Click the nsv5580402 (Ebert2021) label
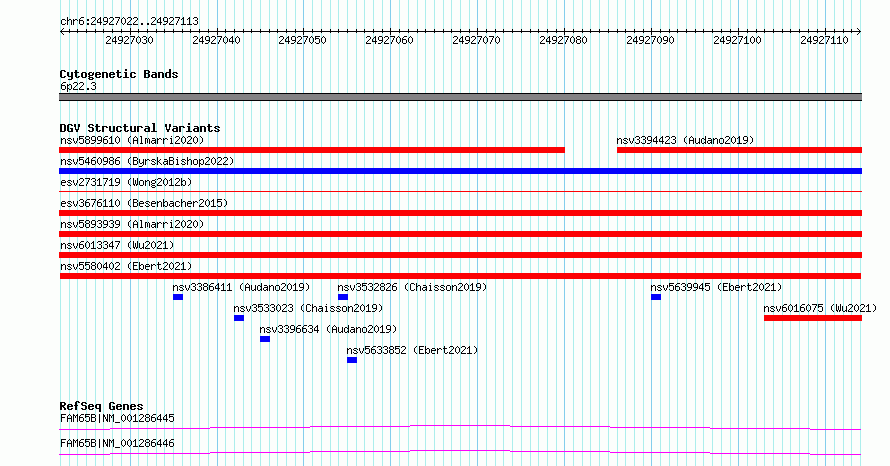The width and height of the screenshot is (890, 466). tap(126, 266)
